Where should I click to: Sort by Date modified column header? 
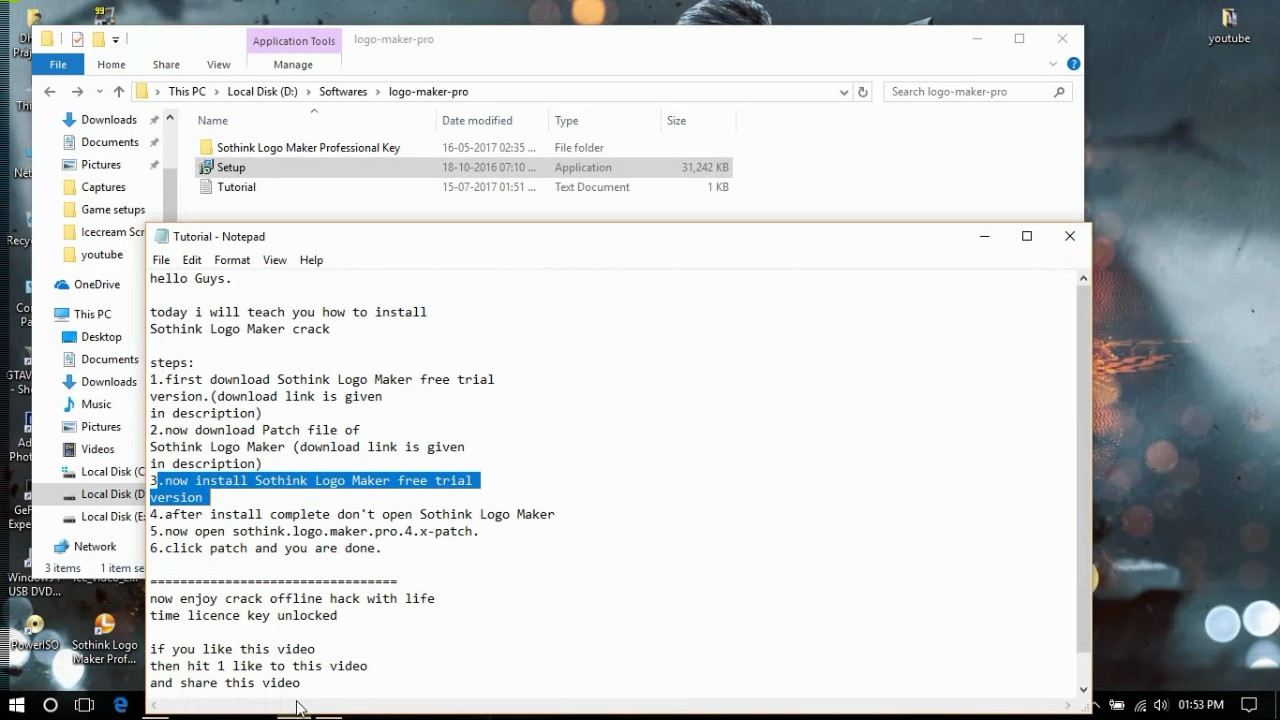click(492, 121)
